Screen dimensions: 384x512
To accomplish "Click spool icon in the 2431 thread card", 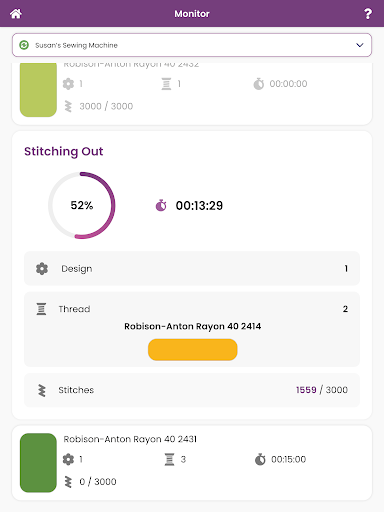I will pyautogui.click(x=169, y=459).
